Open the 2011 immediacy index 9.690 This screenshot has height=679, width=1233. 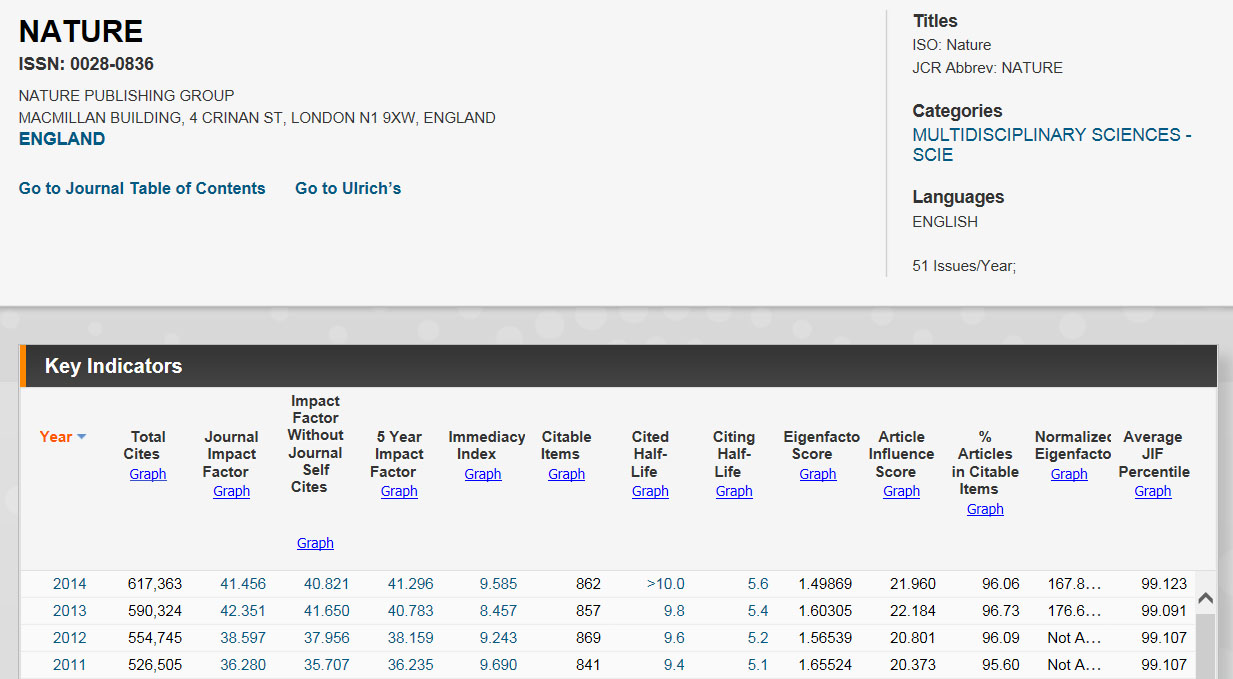coord(499,665)
